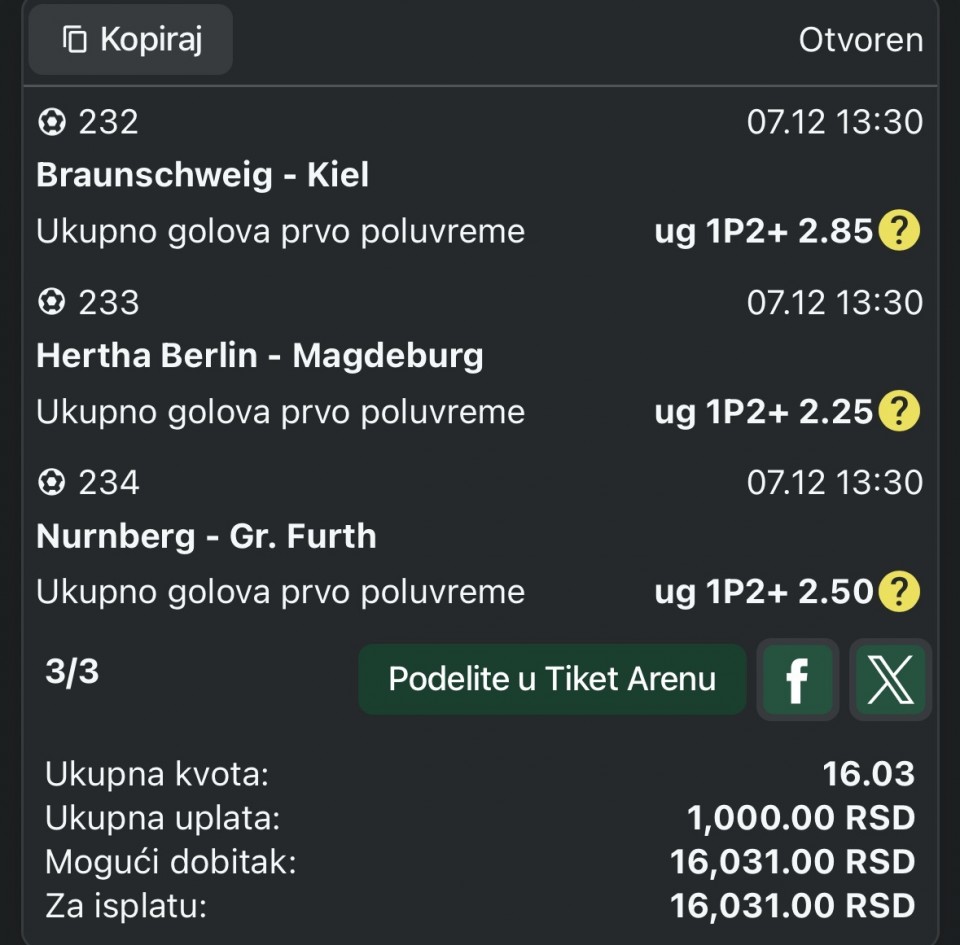Image resolution: width=960 pixels, height=945 pixels.
Task: Click football icon next to match 232
Action: (x=51, y=122)
